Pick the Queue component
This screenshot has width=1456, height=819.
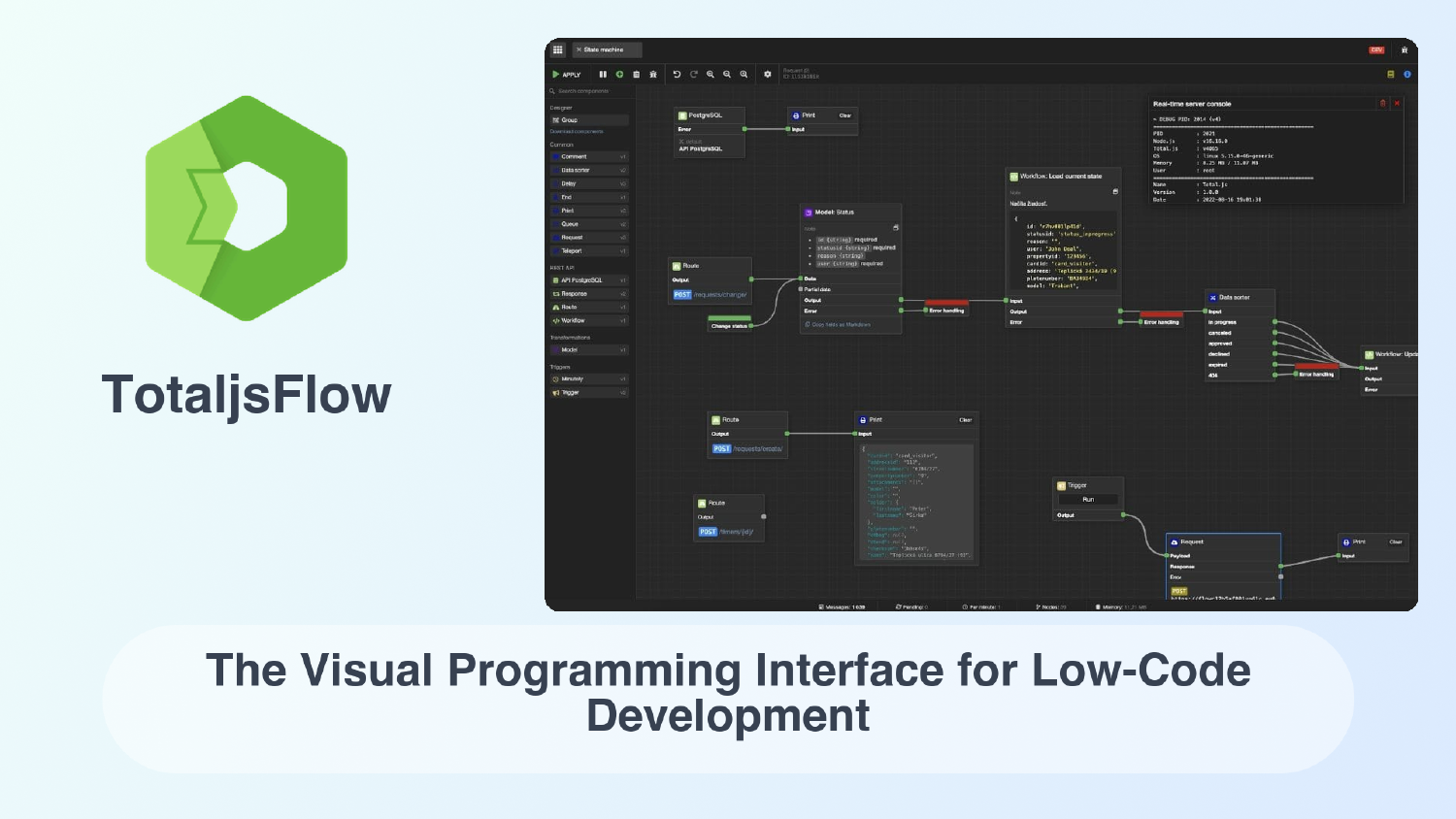[x=589, y=224]
